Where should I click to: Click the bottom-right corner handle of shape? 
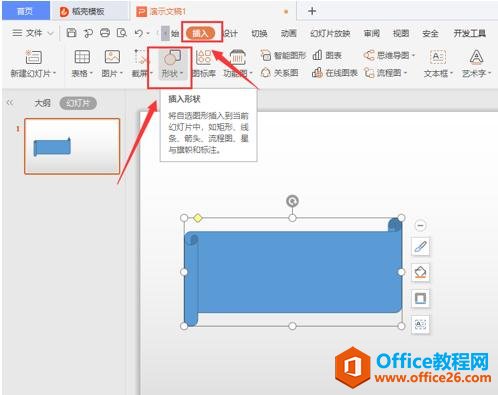401,326
